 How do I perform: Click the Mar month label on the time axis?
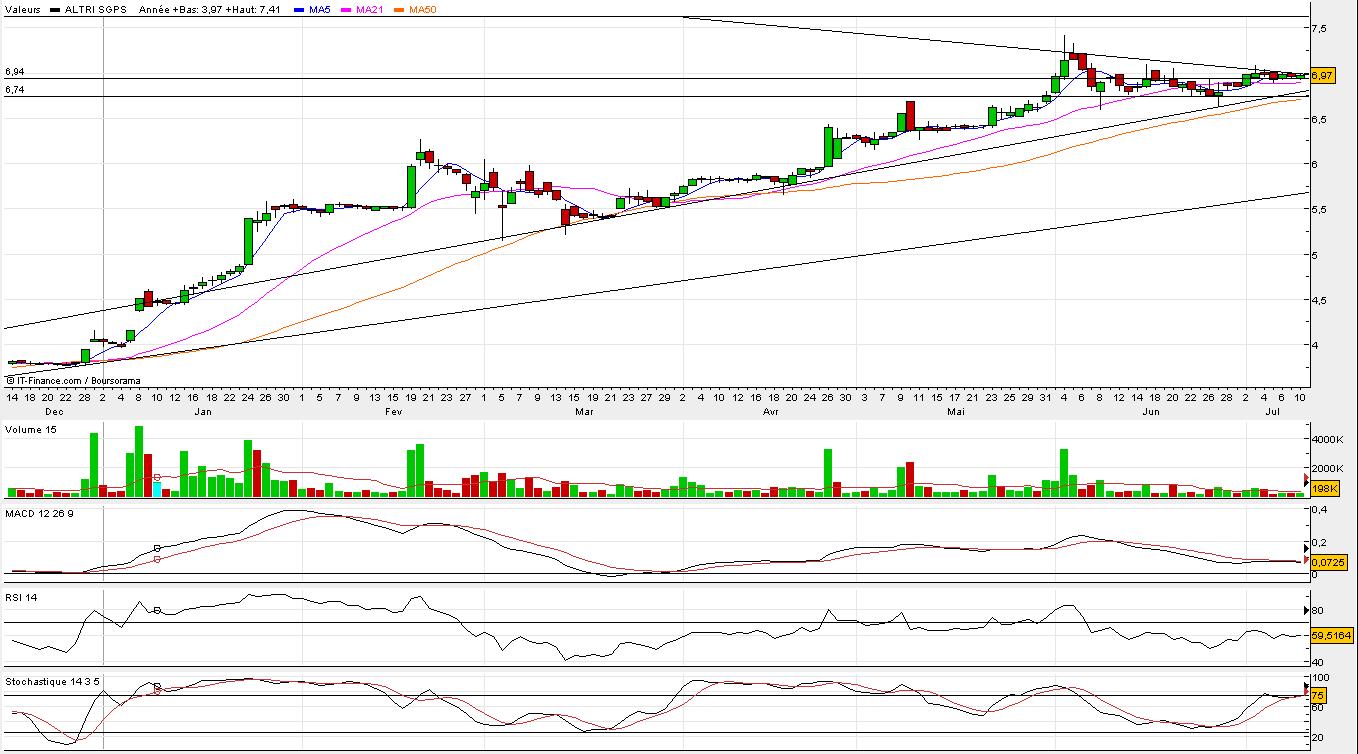point(584,411)
